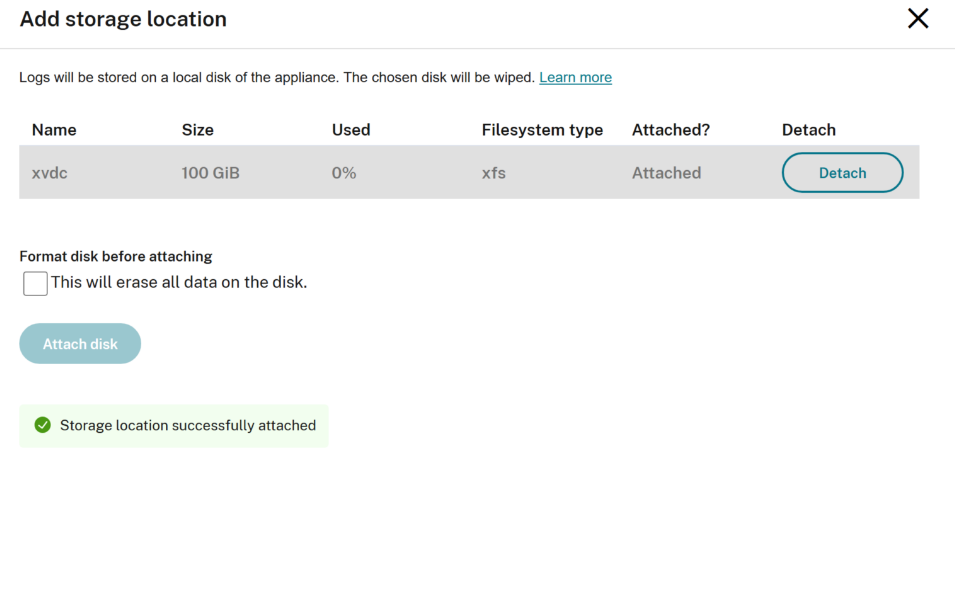This screenshot has width=955, height=613.
Task: Enable the format disk checkbox
Action: click(x=35, y=283)
